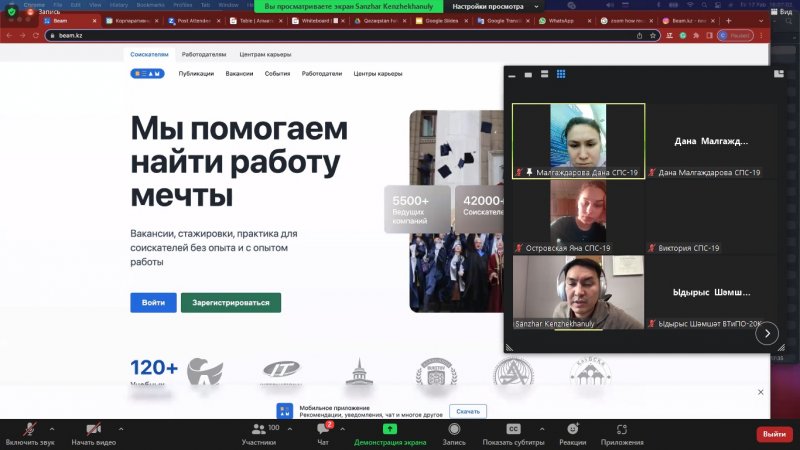Click the share icon in address bar
The width and height of the screenshot is (800, 450).
coord(639,35)
